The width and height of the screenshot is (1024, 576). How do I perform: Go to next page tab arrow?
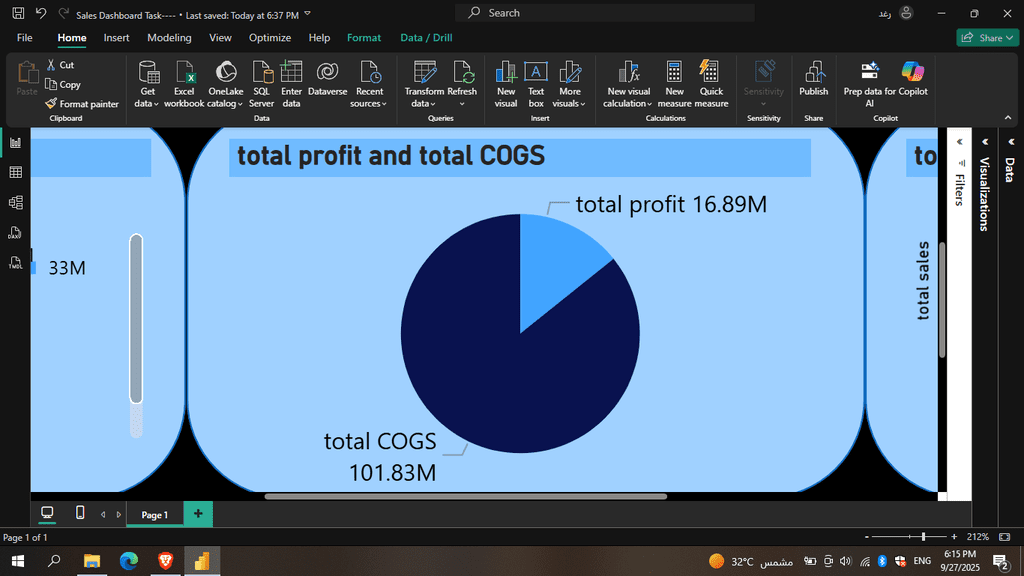click(119, 515)
